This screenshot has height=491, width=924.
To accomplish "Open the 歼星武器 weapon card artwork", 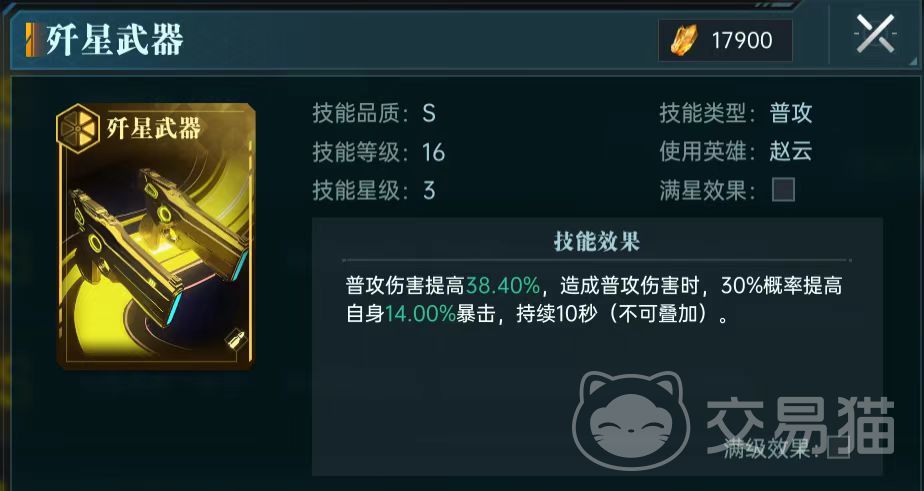I will click(x=156, y=236).
